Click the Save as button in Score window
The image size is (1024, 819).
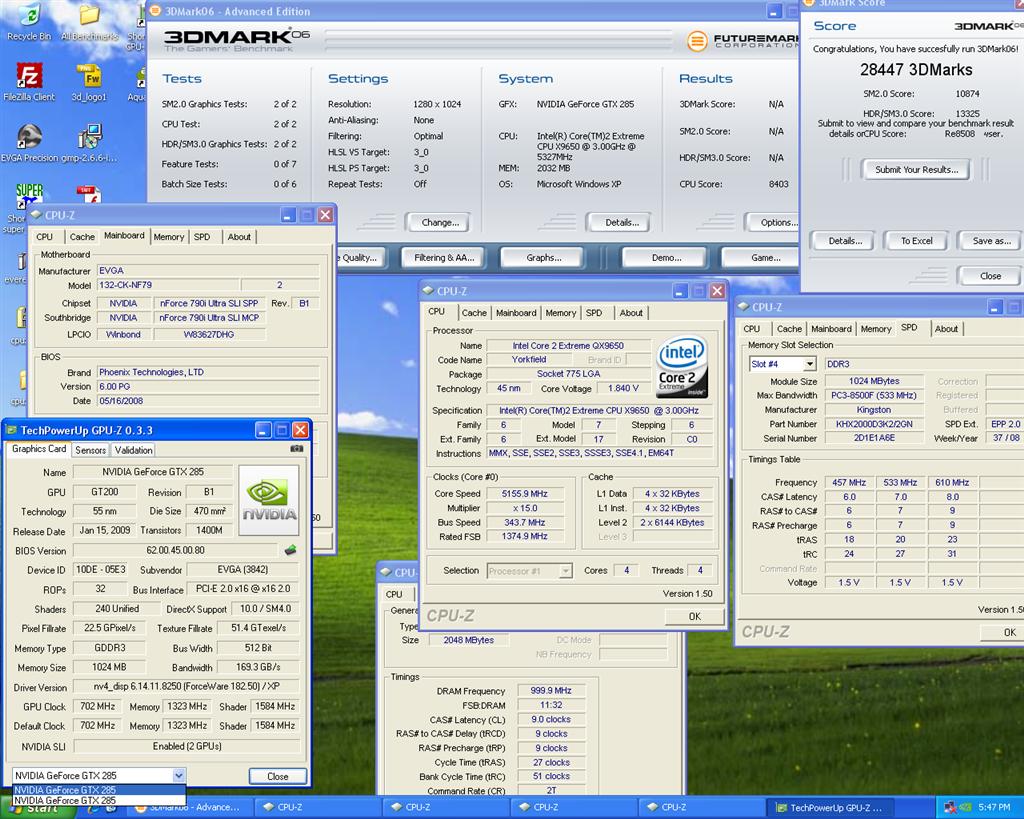(x=990, y=241)
